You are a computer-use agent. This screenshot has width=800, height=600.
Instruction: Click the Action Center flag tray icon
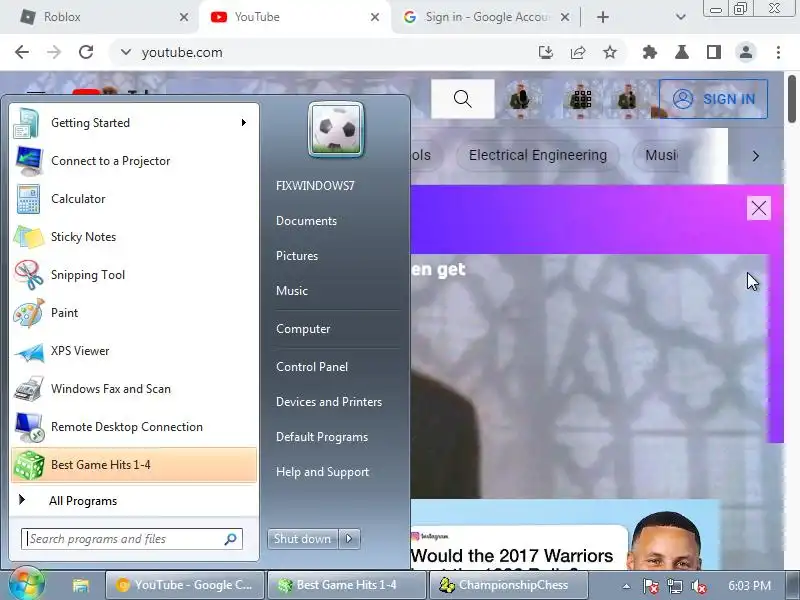pyautogui.click(x=651, y=586)
